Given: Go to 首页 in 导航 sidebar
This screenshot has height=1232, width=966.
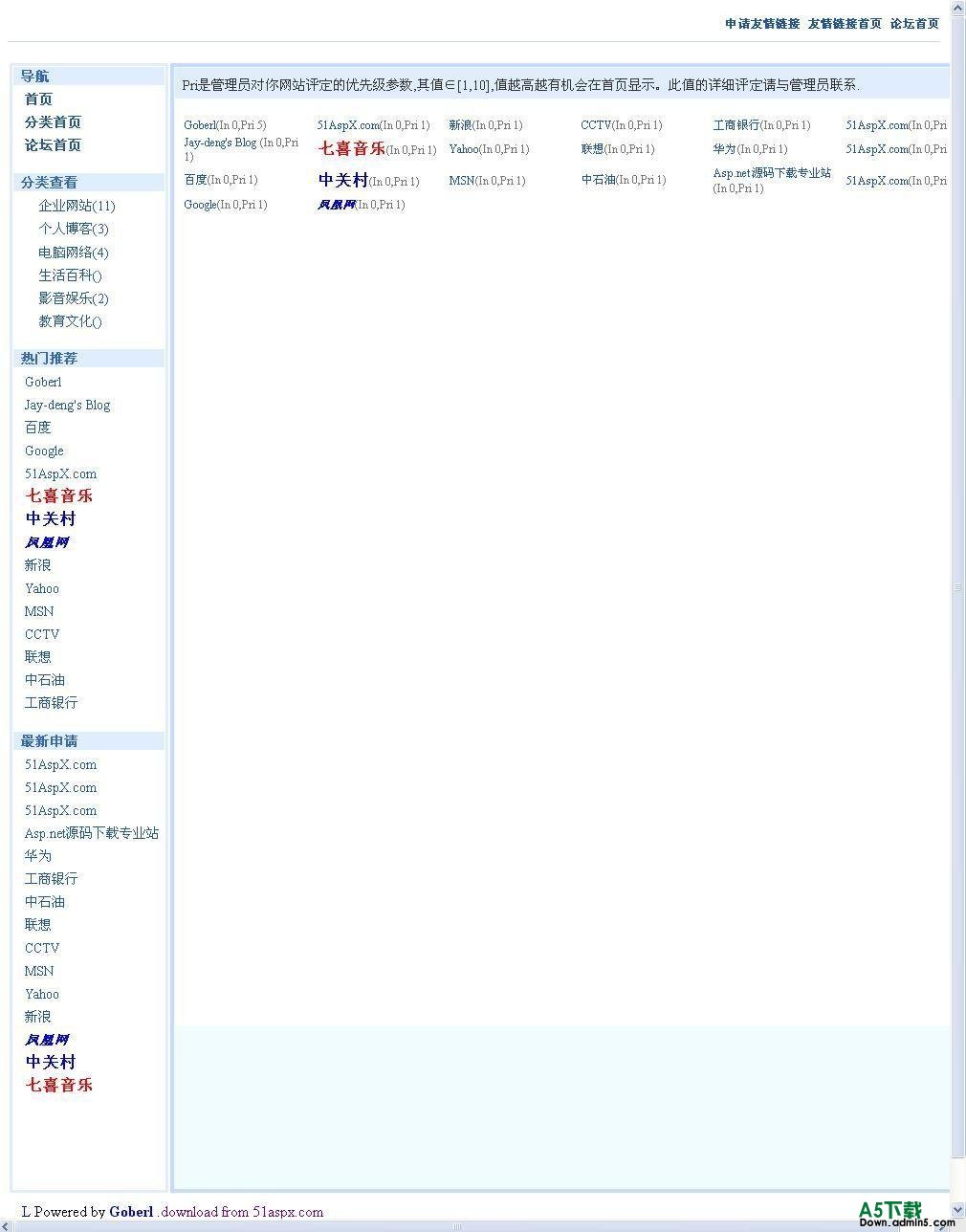Looking at the screenshot, I should (x=38, y=99).
